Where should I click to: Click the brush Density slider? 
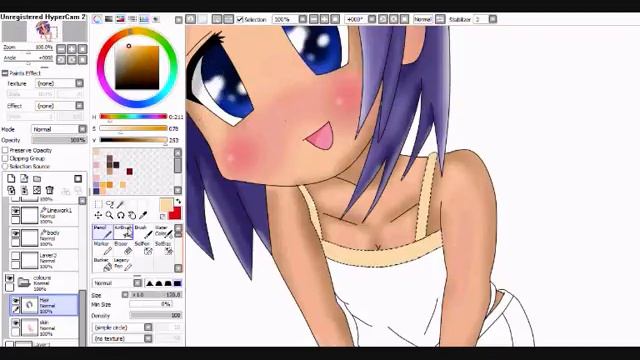[156, 316]
